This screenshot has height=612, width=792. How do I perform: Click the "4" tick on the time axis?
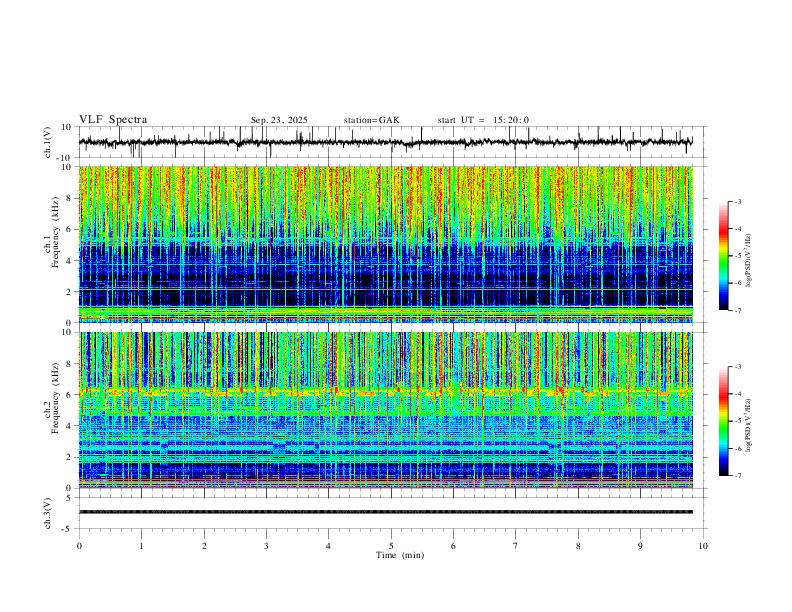click(328, 546)
